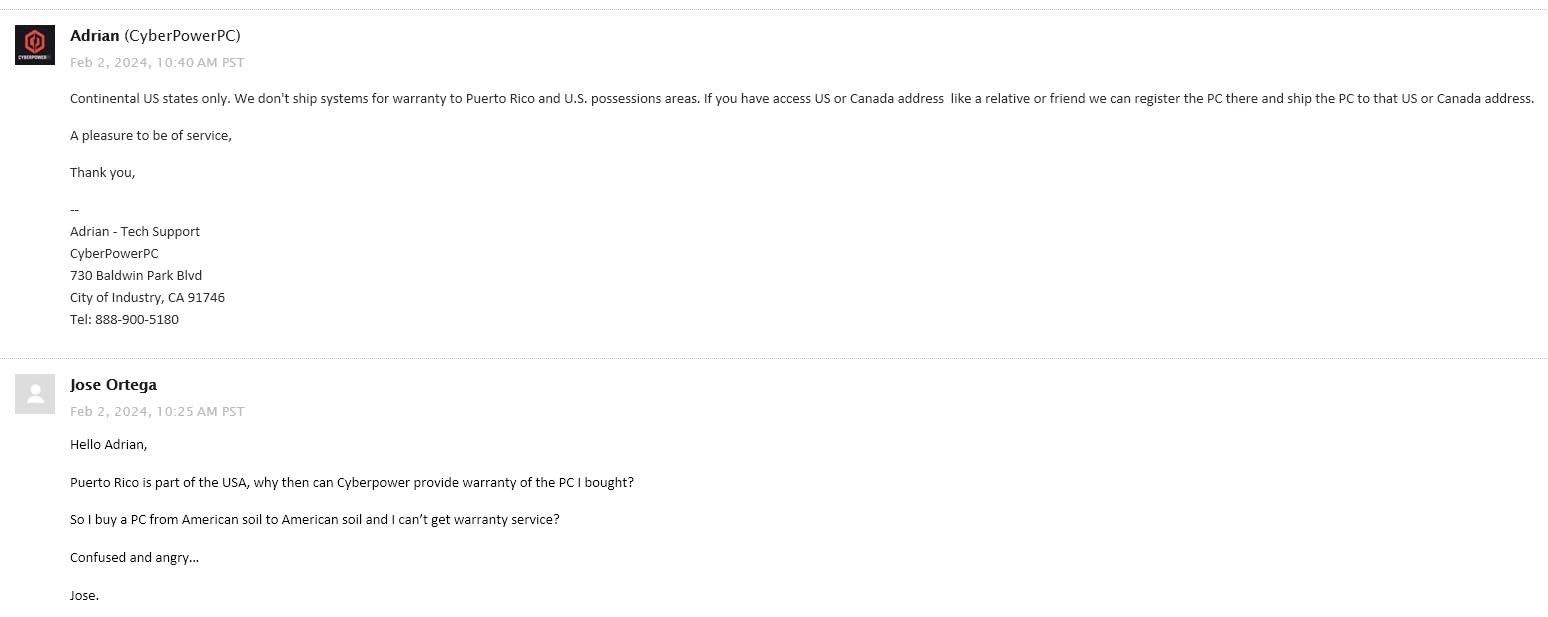Image resolution: width=1548 pixels, height=617 pixels.
Task: Click the CyberPowerPC logo avatar
Action: pos(35,45)
